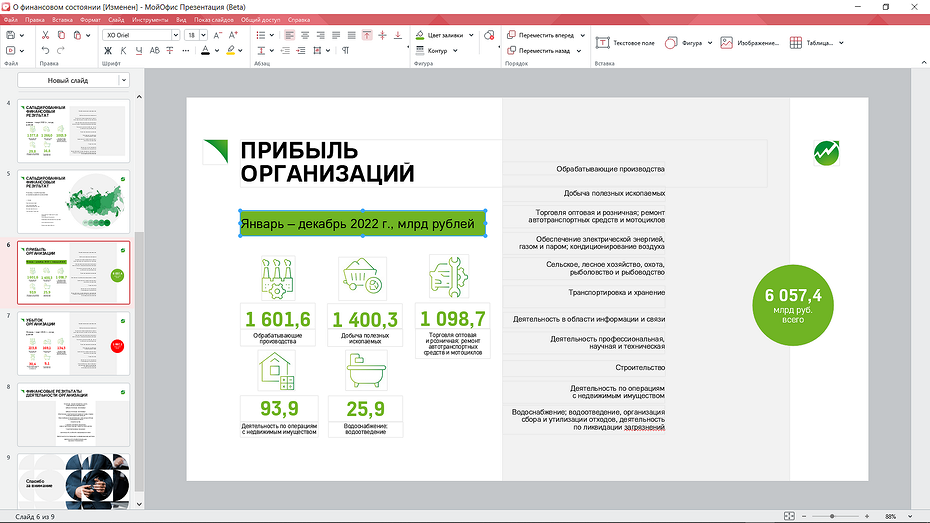Image resolution: width=930 pixels, height=523 pixels.
Task: Toggle vertical align middle
Action: (383, 36)
